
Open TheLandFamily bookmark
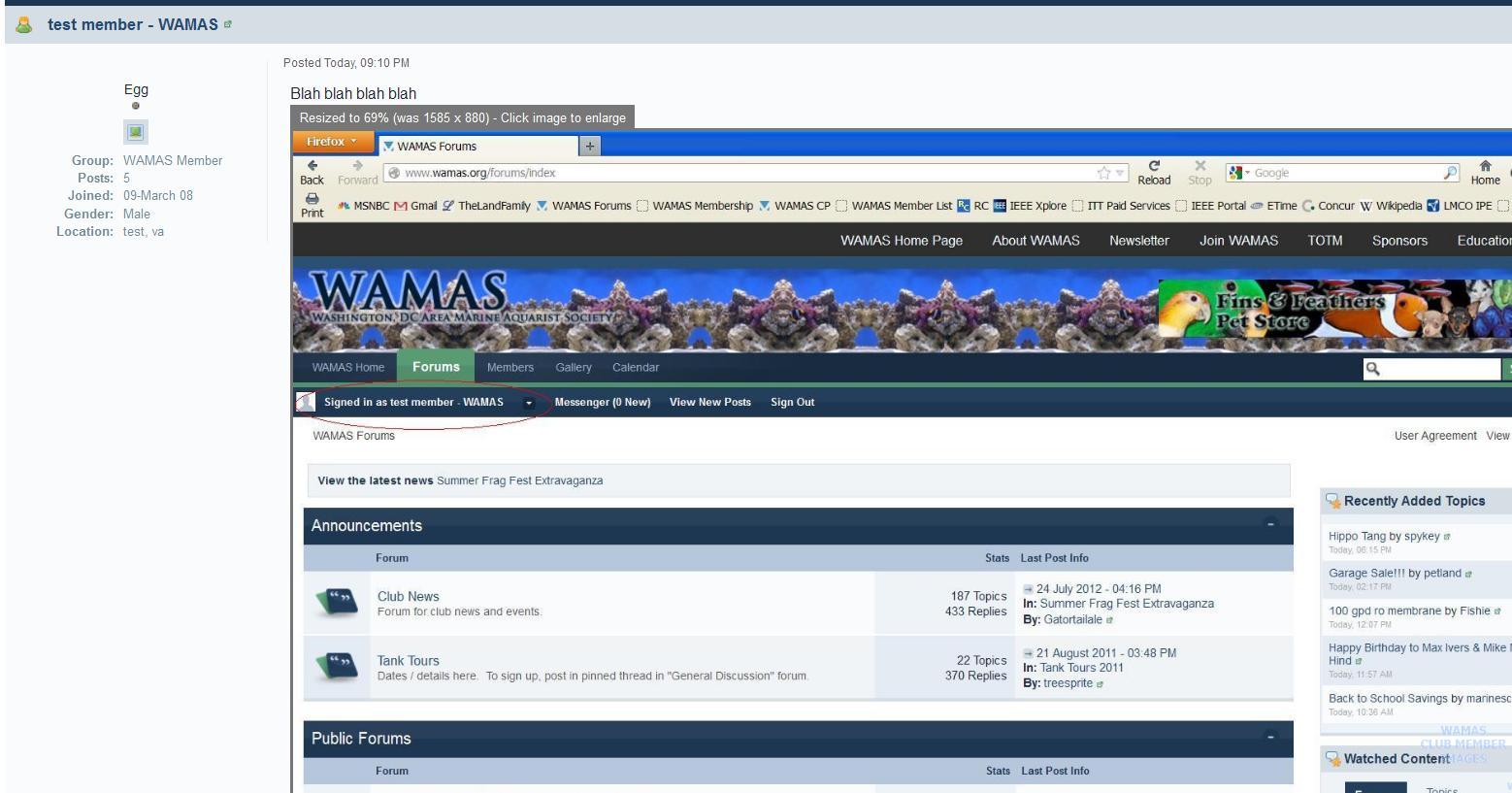coord(486,206)
